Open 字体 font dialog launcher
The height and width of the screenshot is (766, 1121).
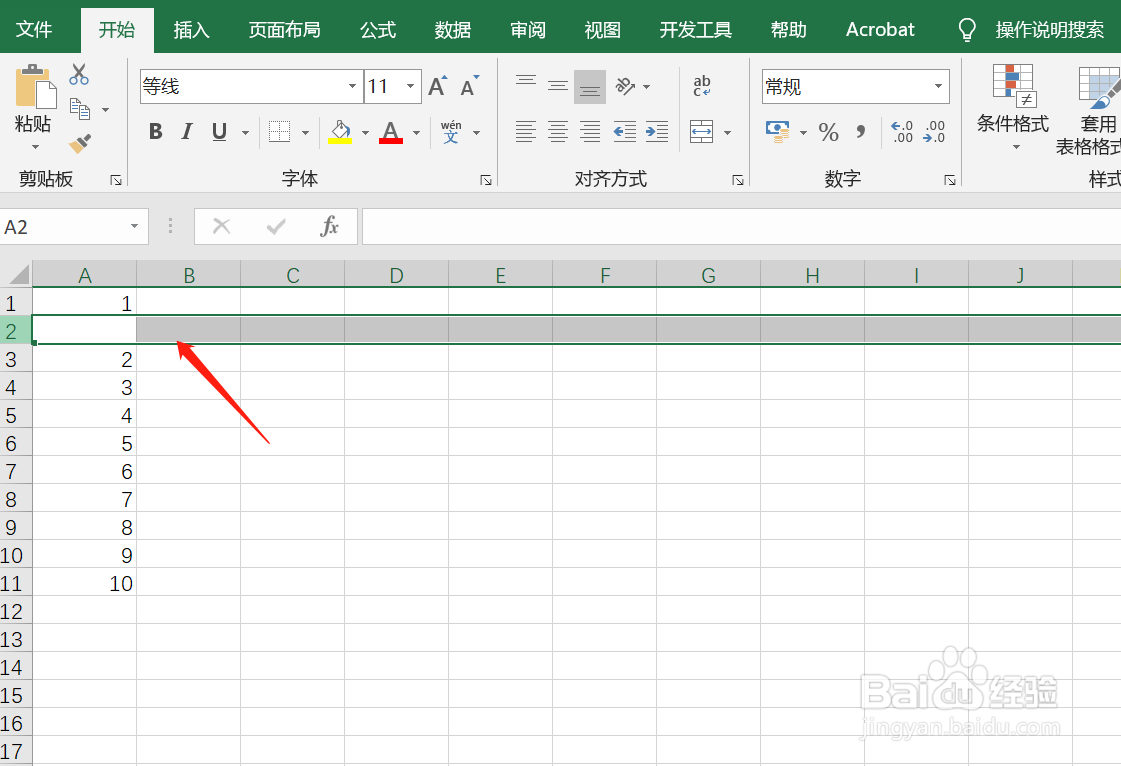(x=485, y=180)
